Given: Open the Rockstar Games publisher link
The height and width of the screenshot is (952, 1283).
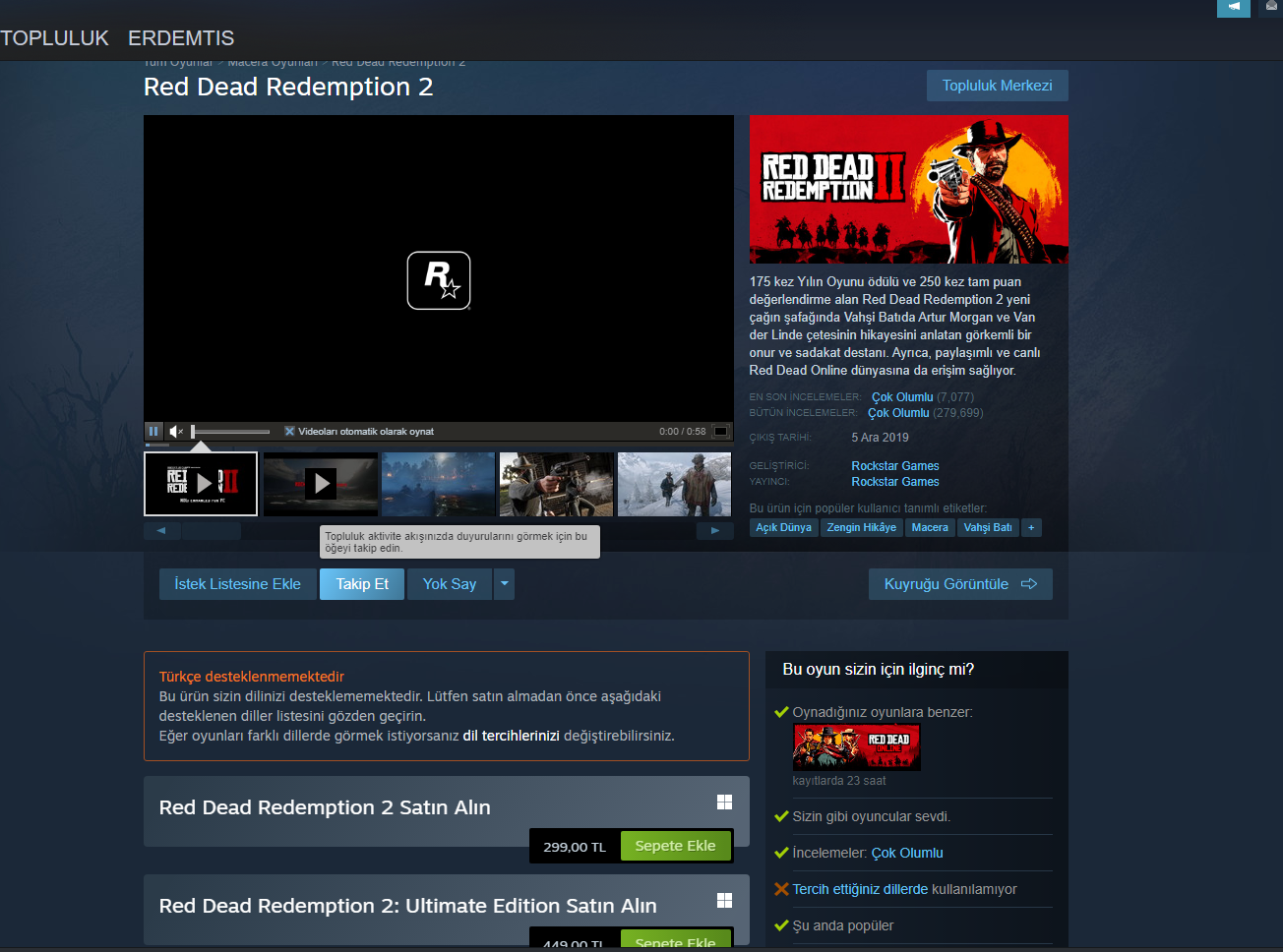Looking at the screenshot, I should point(895,482).
